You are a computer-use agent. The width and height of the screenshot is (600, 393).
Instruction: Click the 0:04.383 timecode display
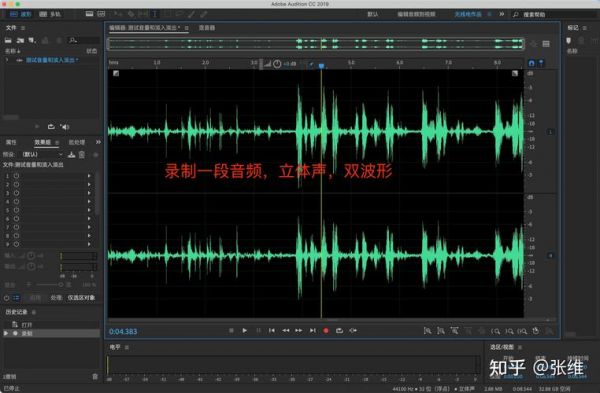(123, 331)
